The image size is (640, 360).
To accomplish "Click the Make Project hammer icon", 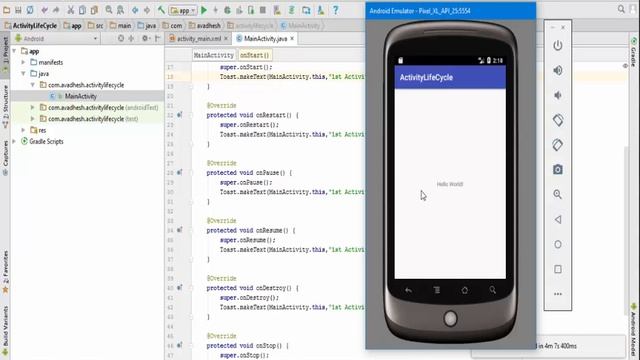I will click(162, 10).
